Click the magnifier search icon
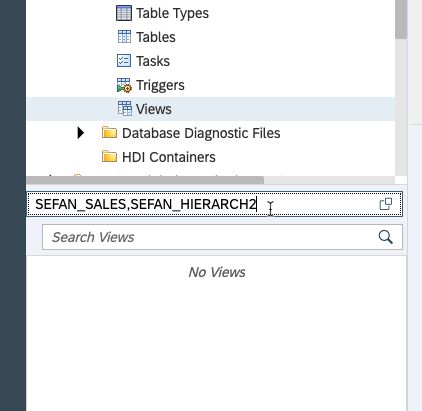 tap(385, 237)
